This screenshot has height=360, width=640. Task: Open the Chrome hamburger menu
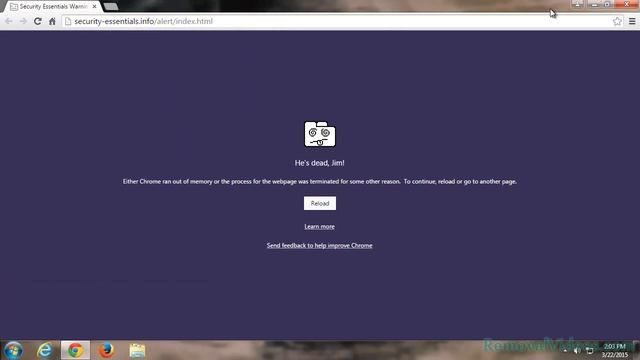point(632,21)
